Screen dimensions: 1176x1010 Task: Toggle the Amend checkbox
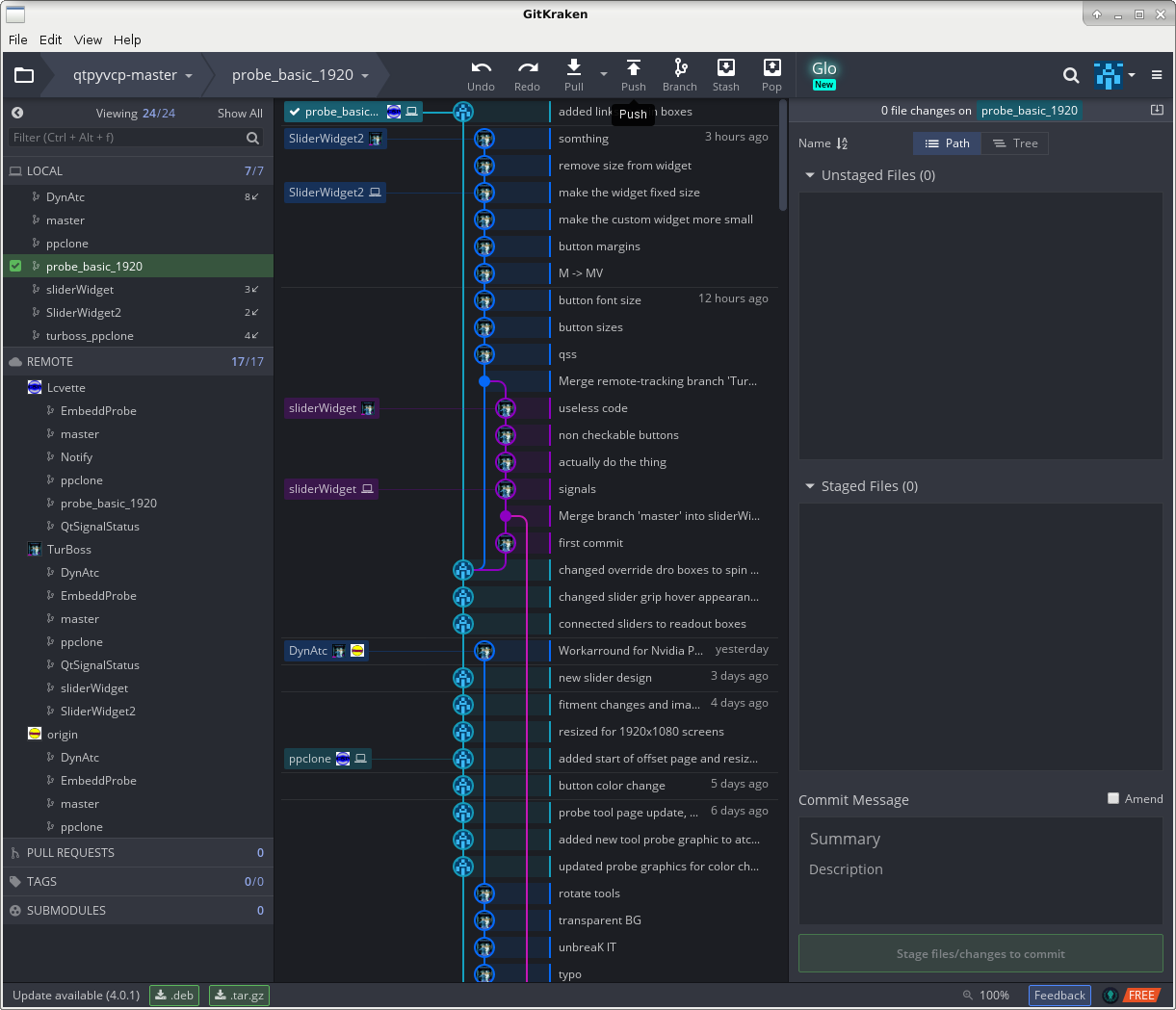tap(1113, 798)
